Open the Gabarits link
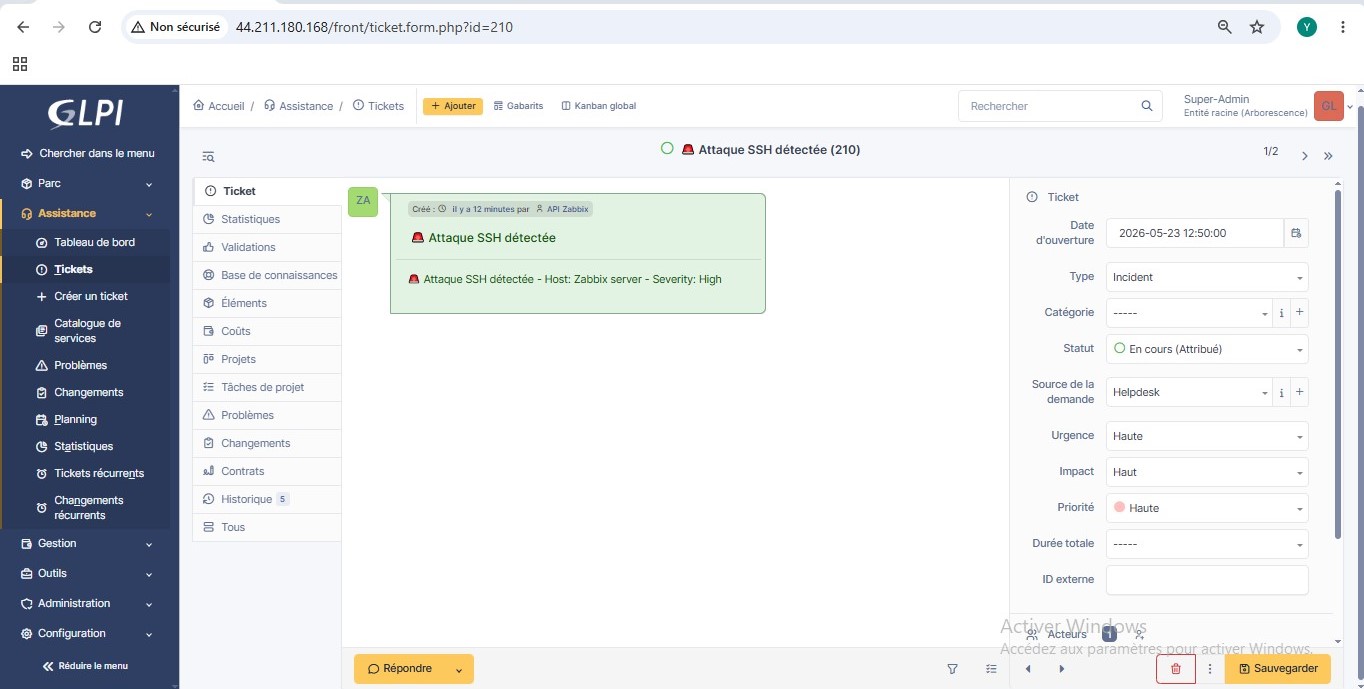This screenshot has width=1364, height=689. coord(519,106)
